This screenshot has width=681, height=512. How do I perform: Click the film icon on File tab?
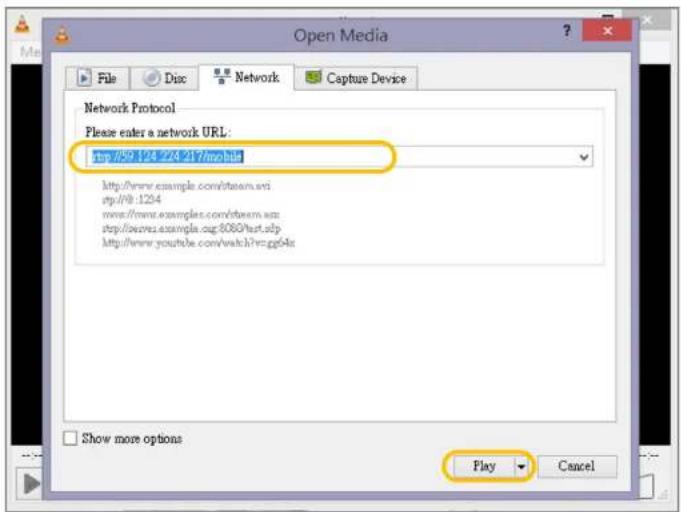pos(84,78)
